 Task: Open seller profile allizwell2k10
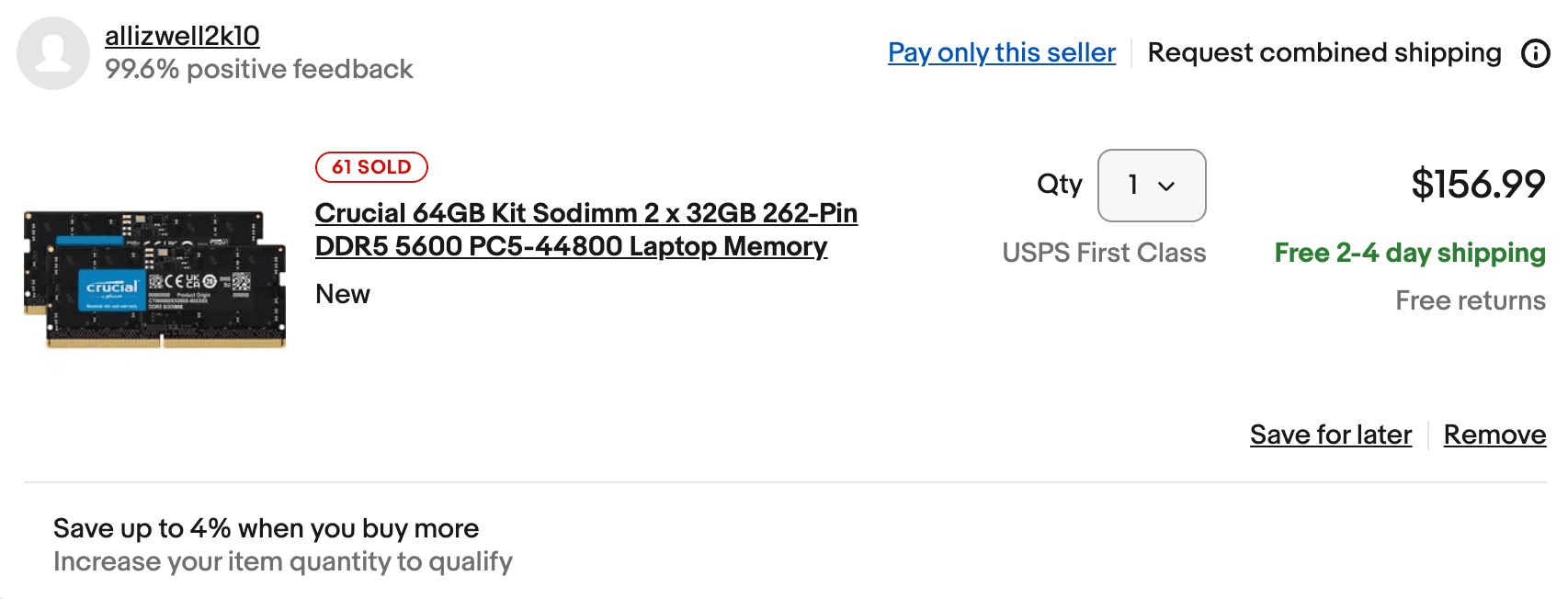[182, 36]
